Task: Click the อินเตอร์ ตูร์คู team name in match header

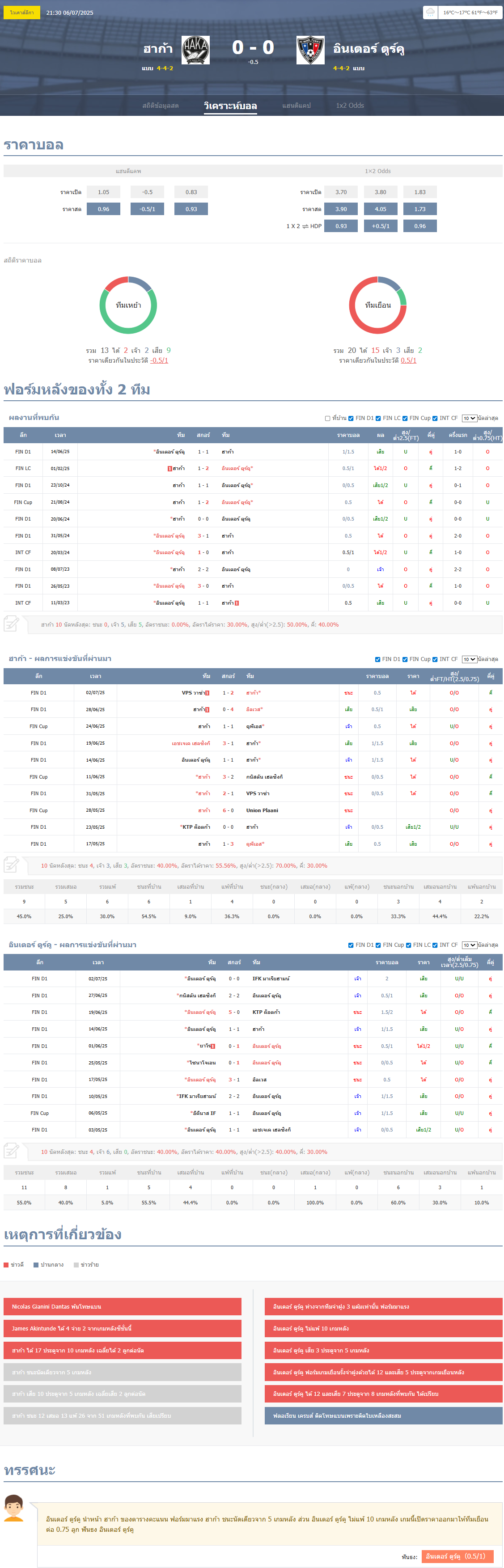Action: (x=368, y=49)
